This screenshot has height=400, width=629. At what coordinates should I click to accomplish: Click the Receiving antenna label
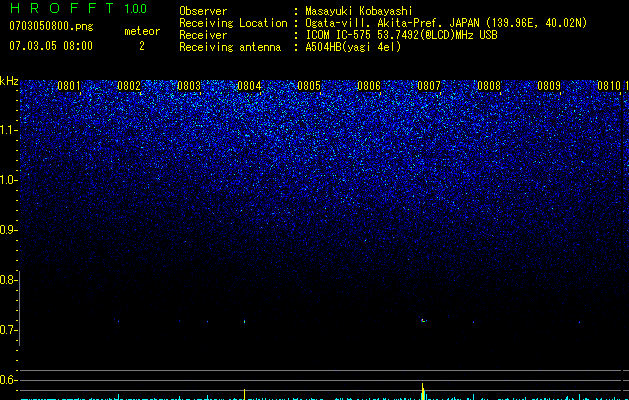(x=230, y=47)
